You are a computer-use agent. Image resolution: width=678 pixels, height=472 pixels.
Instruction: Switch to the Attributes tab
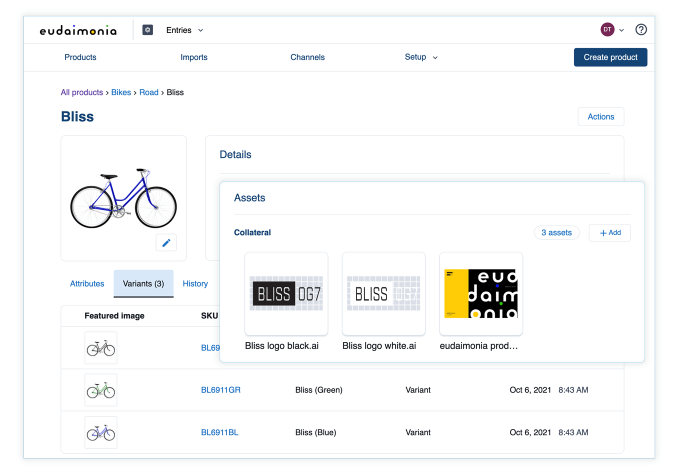[87, 284]
